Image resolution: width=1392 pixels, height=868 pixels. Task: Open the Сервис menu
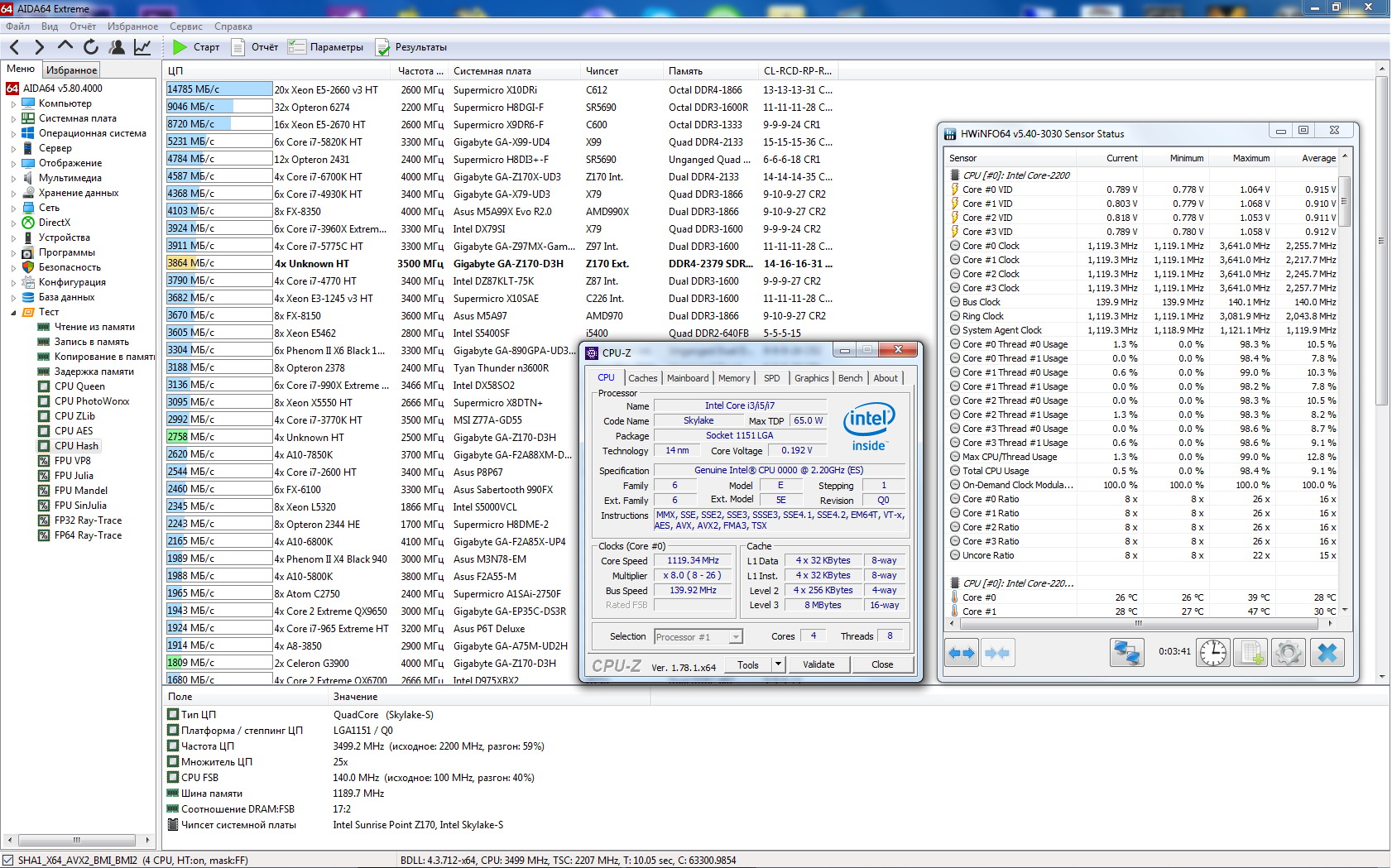pyautogui.click(x=186, y=26)
